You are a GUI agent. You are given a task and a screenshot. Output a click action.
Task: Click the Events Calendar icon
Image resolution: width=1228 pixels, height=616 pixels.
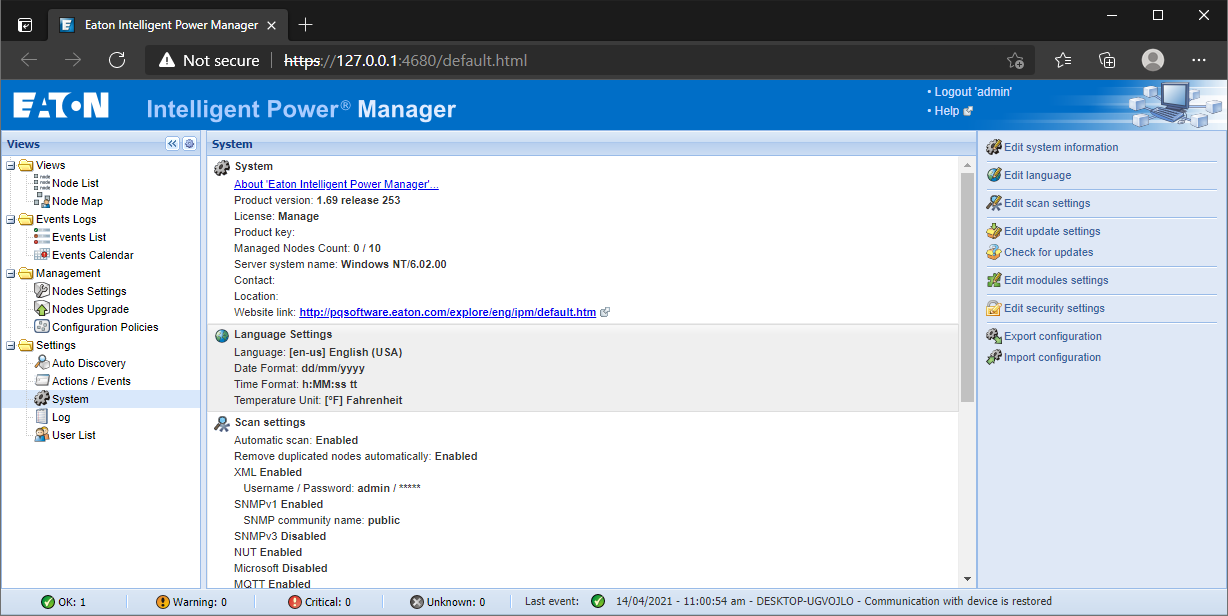point(42,255)
